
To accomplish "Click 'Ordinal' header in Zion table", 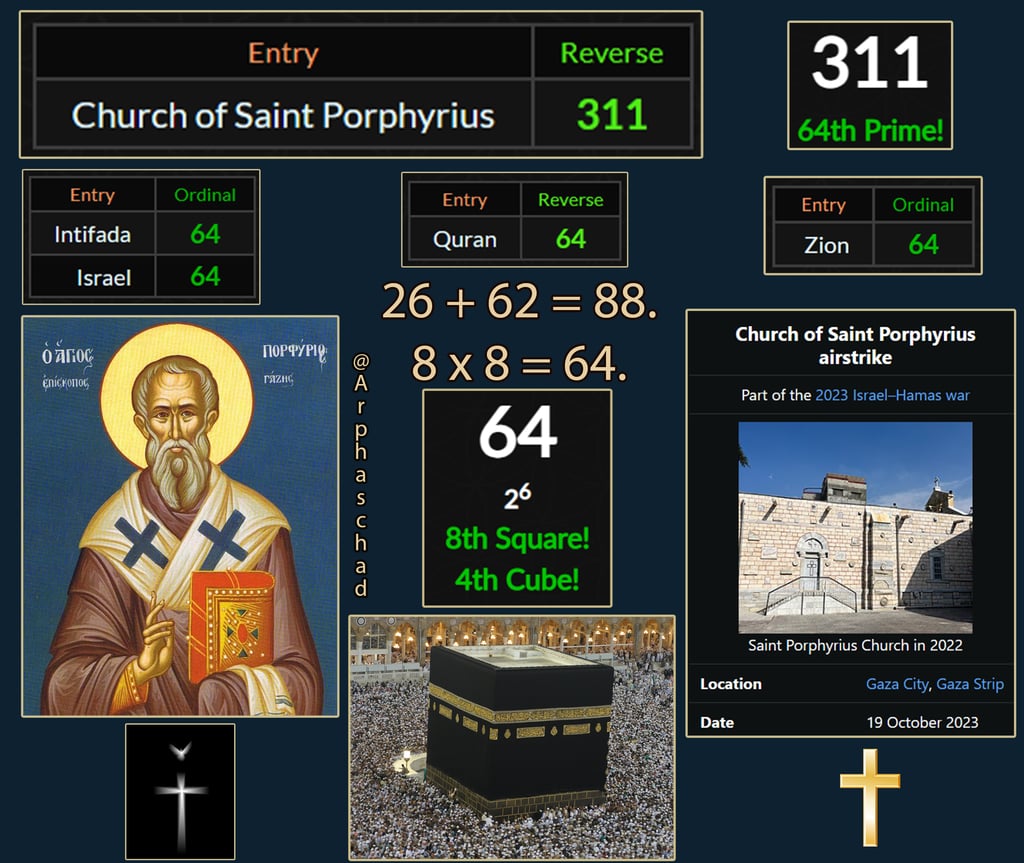I will tap(923, 204).
